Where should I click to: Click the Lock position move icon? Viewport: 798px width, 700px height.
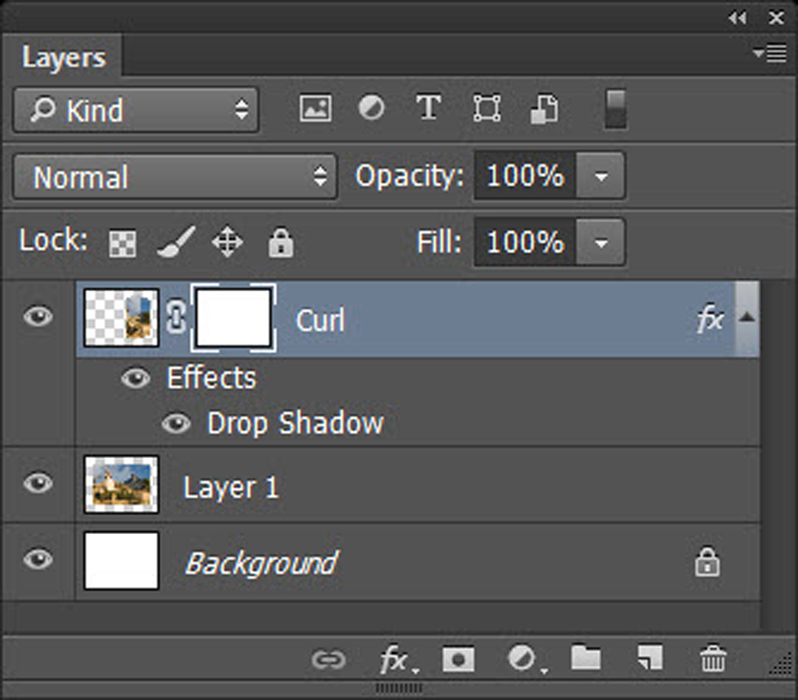tap(227, 242)
